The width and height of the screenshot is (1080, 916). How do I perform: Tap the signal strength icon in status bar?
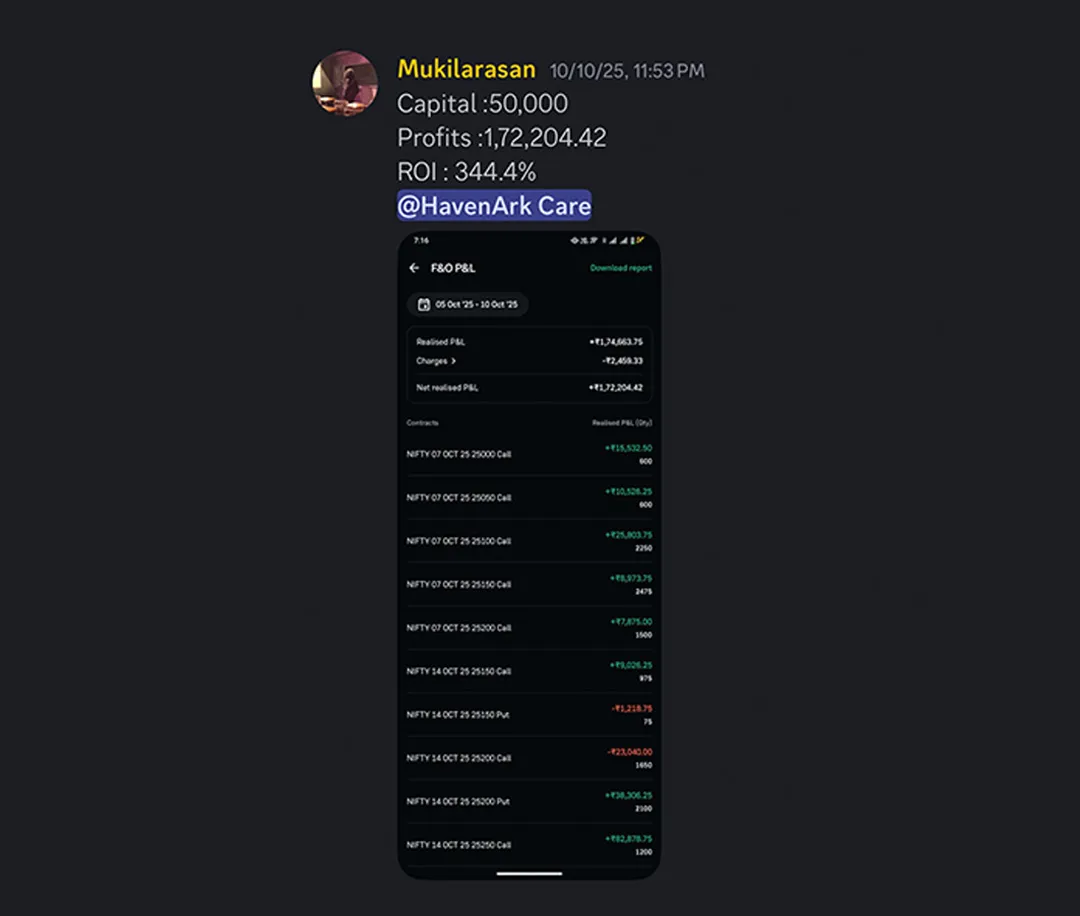click(x=614, y=240)
